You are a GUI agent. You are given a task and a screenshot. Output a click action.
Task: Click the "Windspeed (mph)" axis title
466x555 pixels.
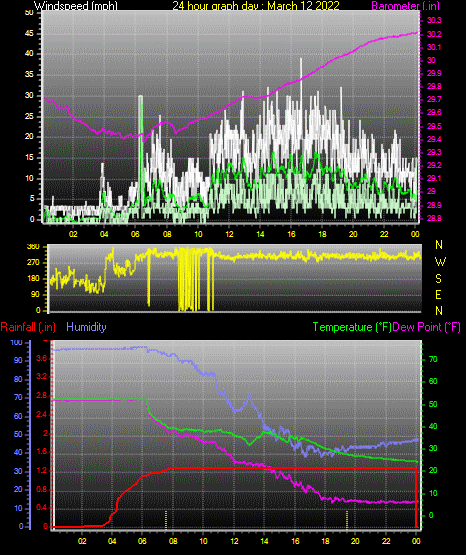coord(76,6)
